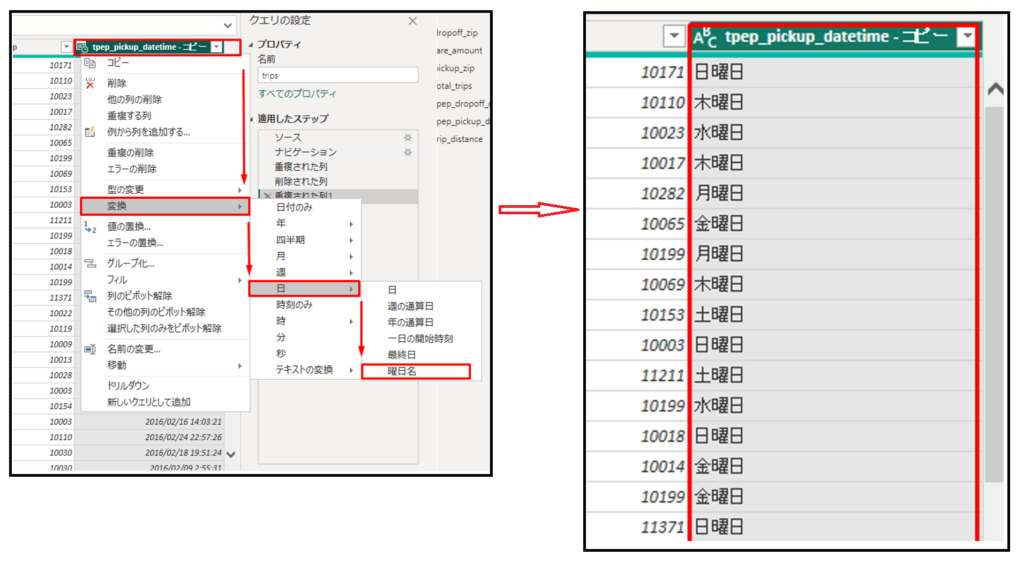Choose その他の列のピボット解除 menu entry
This screenshot has width=1024, height=571.
pos(155,312)
